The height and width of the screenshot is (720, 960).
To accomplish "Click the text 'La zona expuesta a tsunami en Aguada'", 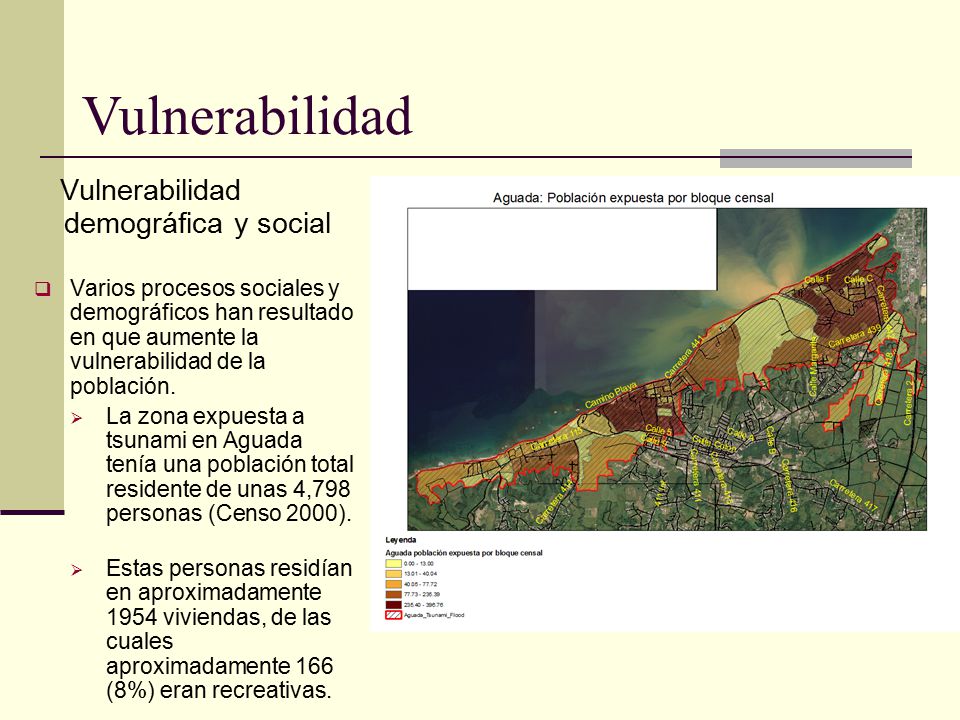I will click(205, 428).
